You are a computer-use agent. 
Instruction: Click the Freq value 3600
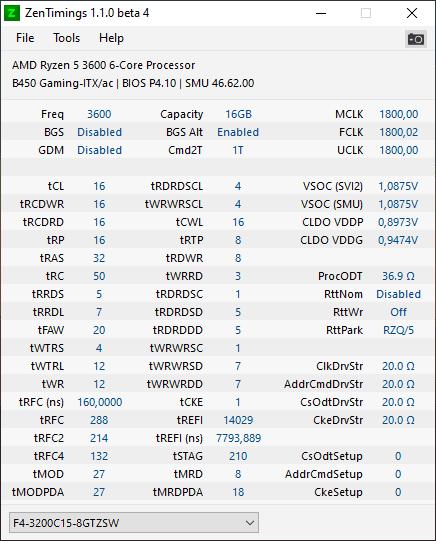(99, 114)
